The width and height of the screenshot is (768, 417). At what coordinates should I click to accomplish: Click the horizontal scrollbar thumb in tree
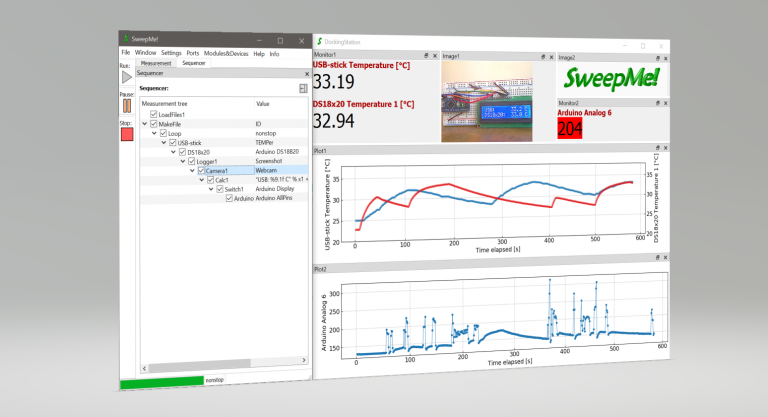199,364
